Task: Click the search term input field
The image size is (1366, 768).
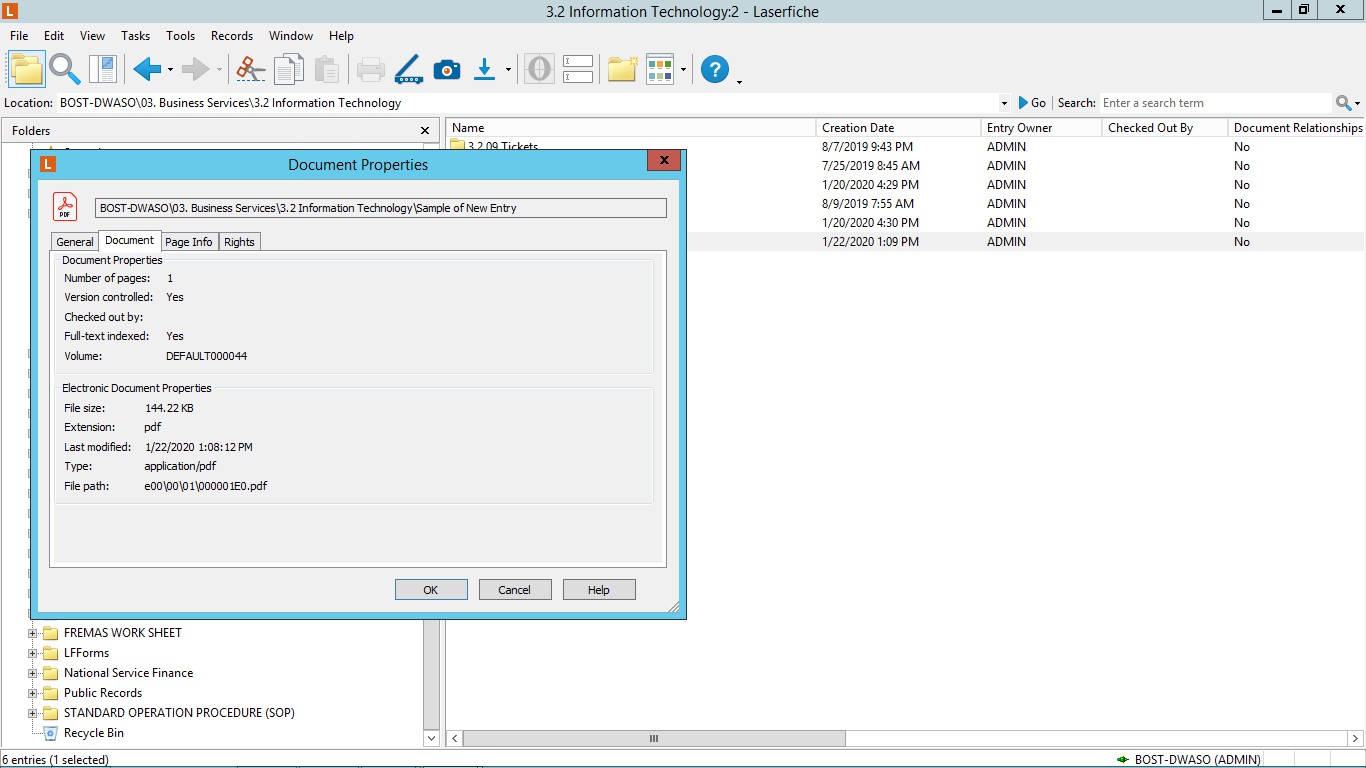Action: click(x=1214, y=103)
